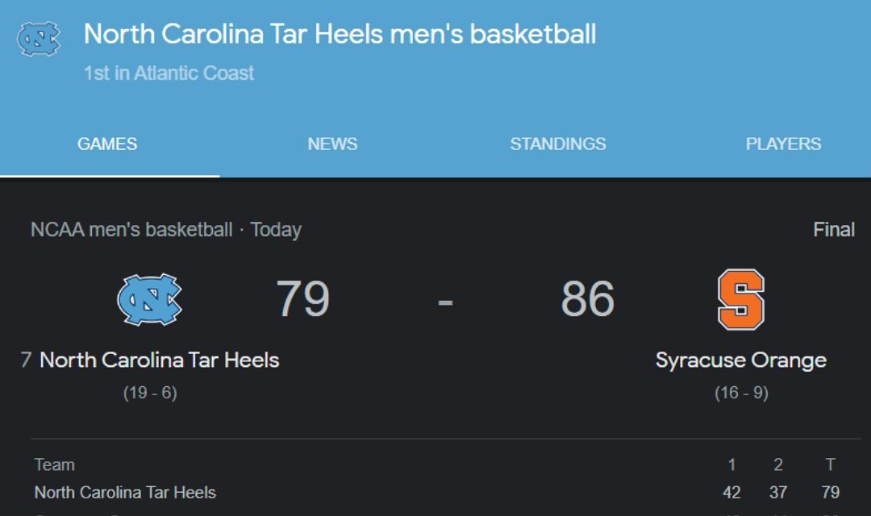This screenshot has width=871, height=516.
Task: Switch to the NEWS tab
Action: point(332,144)
